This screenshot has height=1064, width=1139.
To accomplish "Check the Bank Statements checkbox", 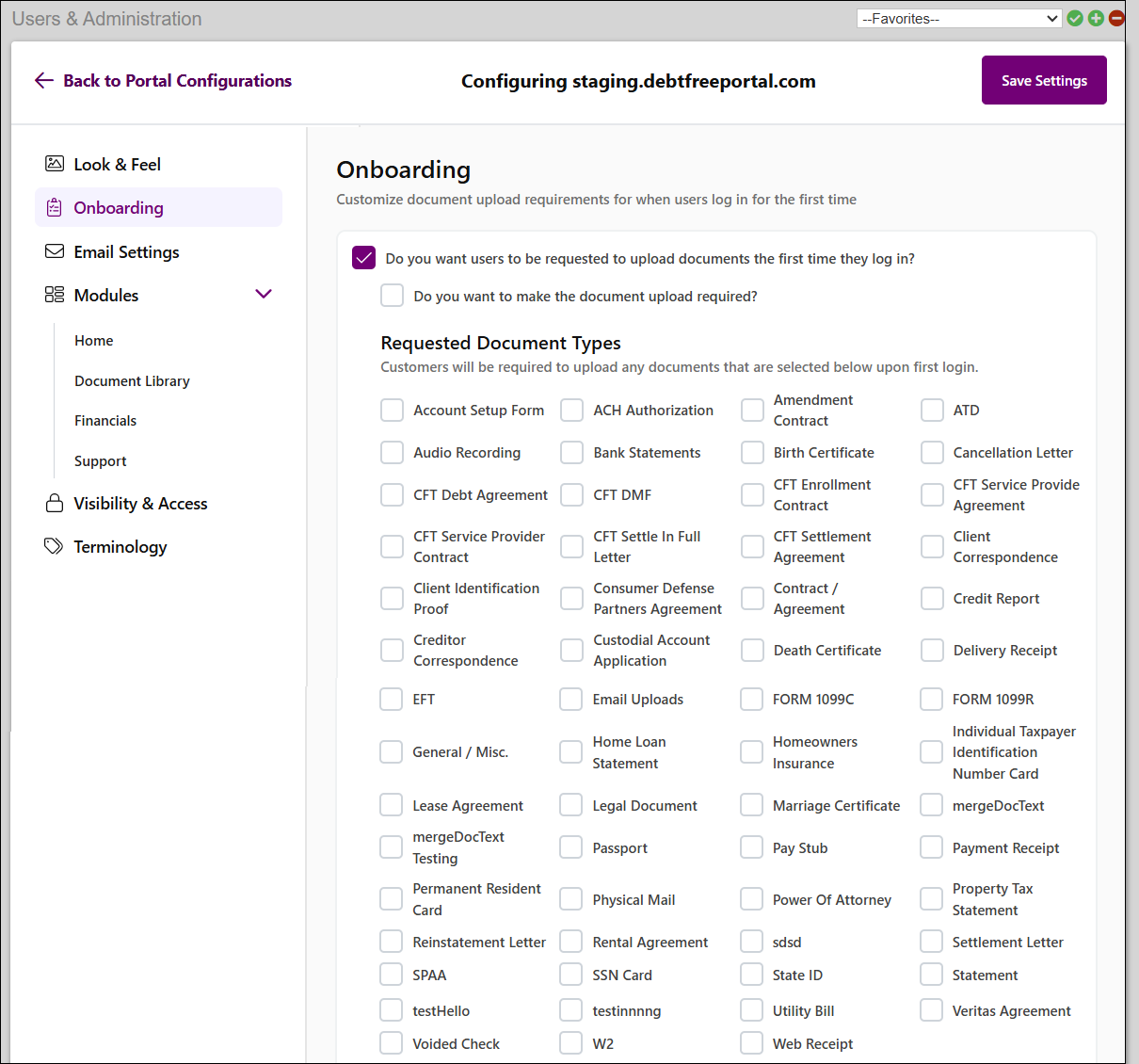I will tap(572, 453).
